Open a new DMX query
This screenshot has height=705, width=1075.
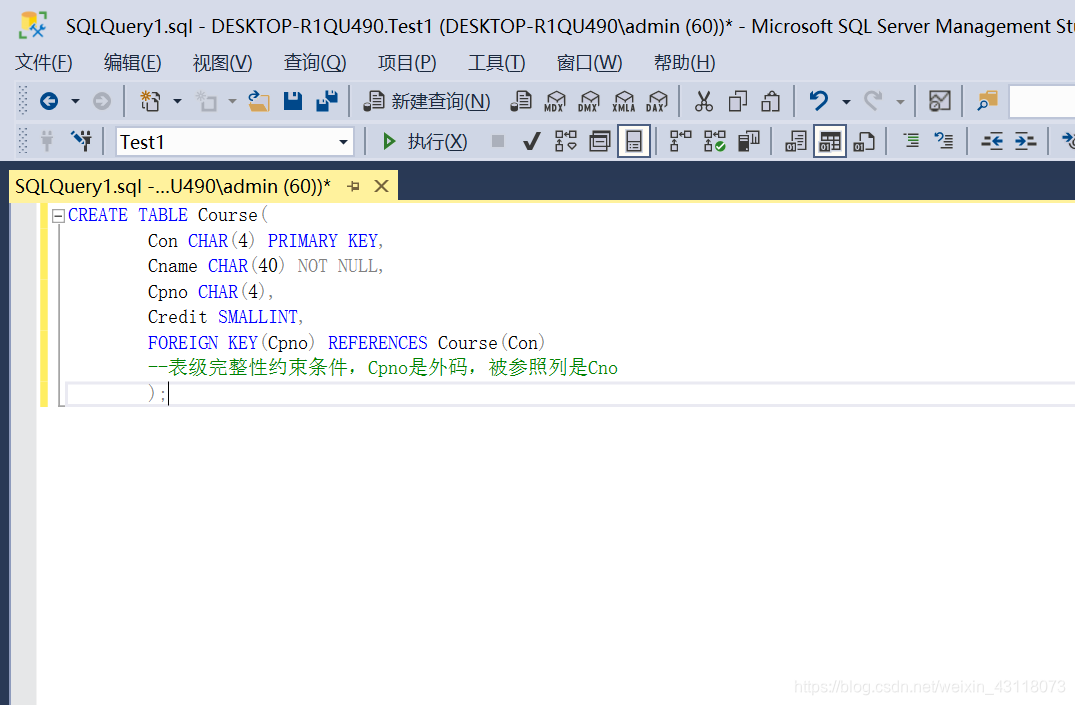[588, 101]
